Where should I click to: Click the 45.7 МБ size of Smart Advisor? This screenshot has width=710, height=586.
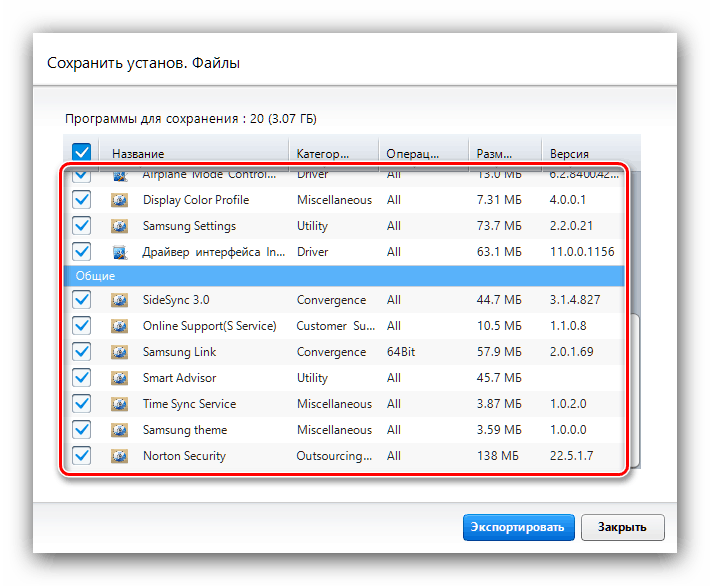pyautogui.click(x=499, y=378)
